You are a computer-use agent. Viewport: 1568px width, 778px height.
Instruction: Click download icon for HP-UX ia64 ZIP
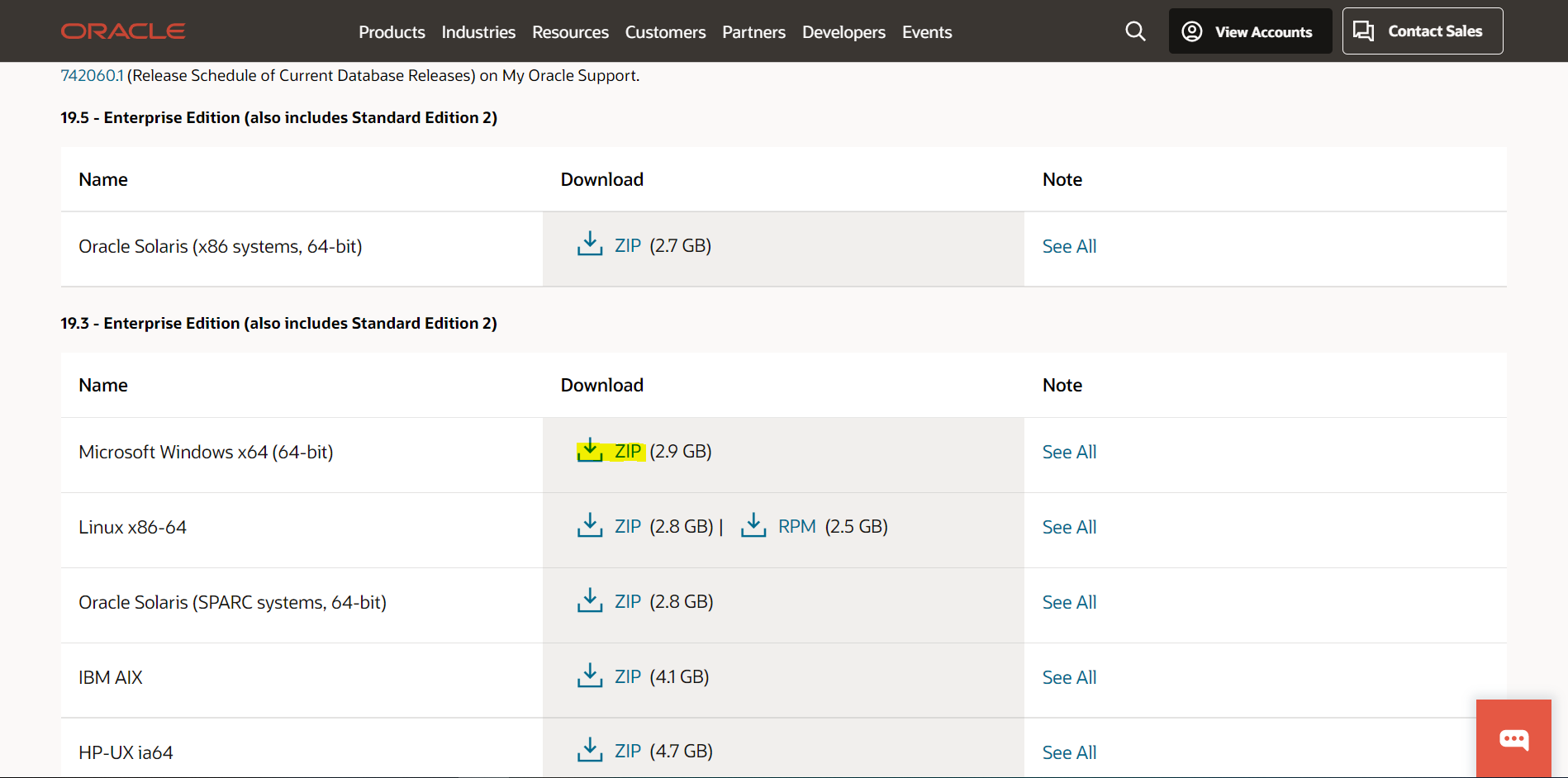coord(590,750)
